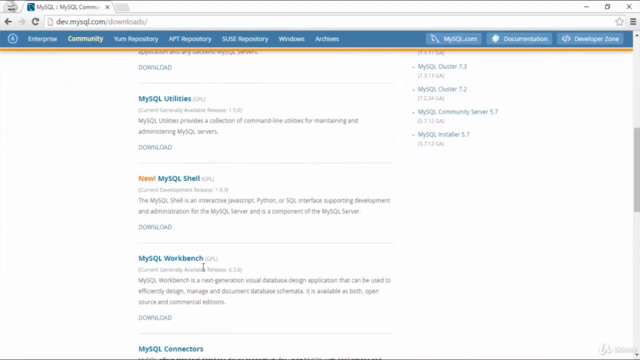
Task: Click DOWNLOAD under MySQL Utilities
Action: pyautogui.click(x=155, y=147)
